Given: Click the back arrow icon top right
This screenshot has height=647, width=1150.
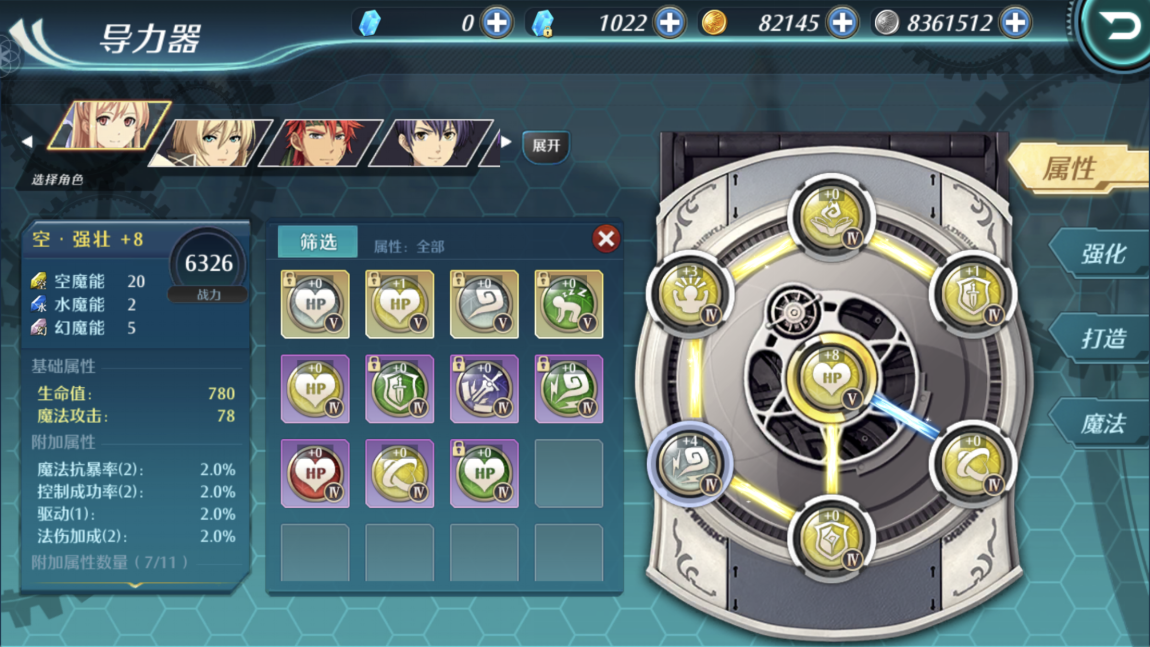Looking at the screenshot, I should coord(1118,28).
